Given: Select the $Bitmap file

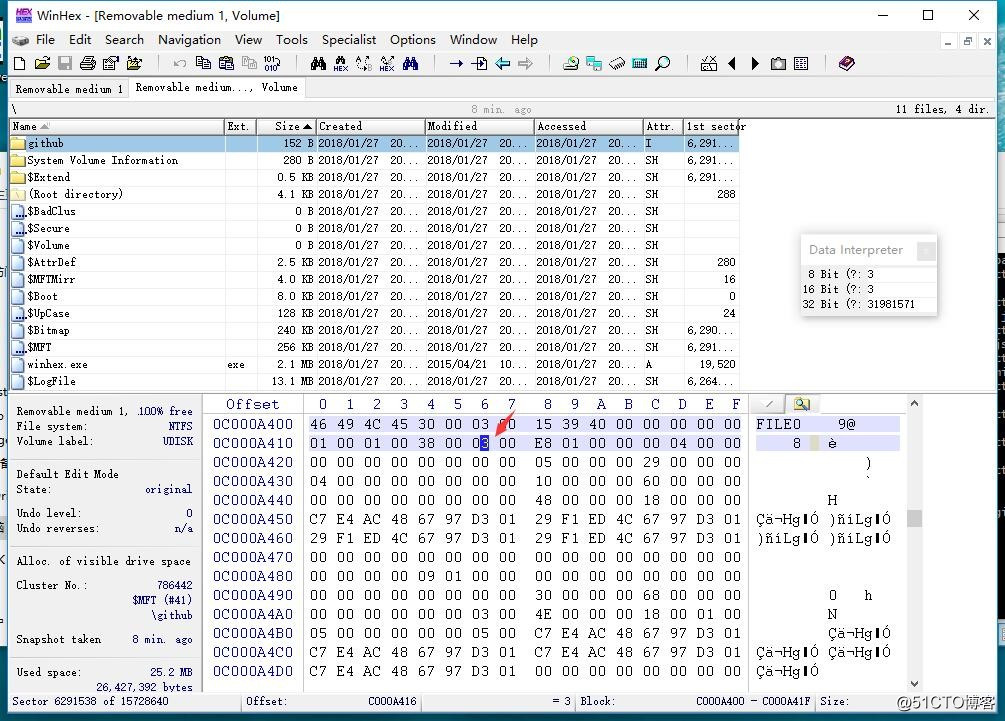Looking at the screenshot, I should click(374, 330).
